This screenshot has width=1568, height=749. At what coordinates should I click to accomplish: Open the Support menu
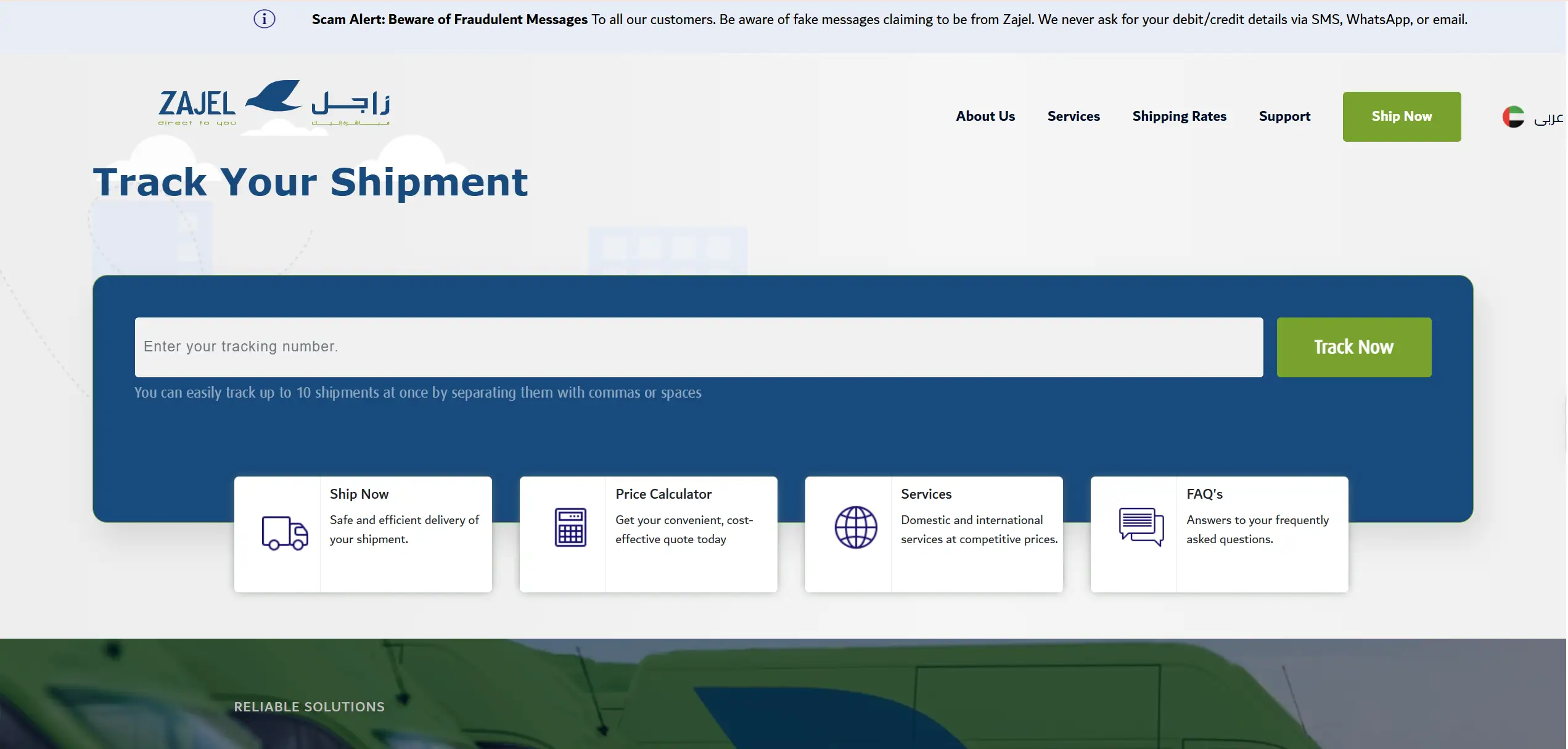click(1284, 117)
